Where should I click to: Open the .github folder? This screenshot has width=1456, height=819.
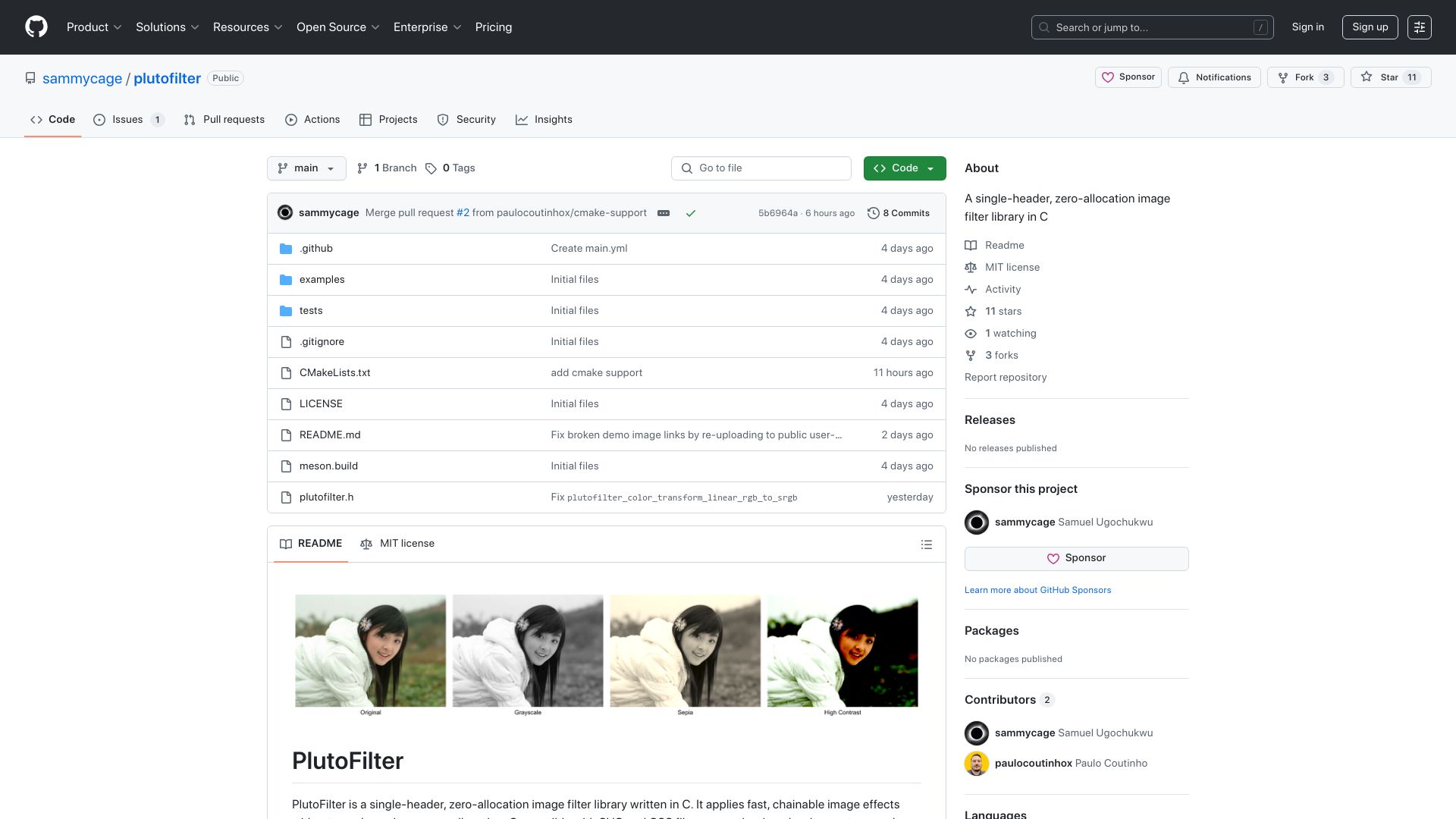pyautogui.click(x=315, y=249)
